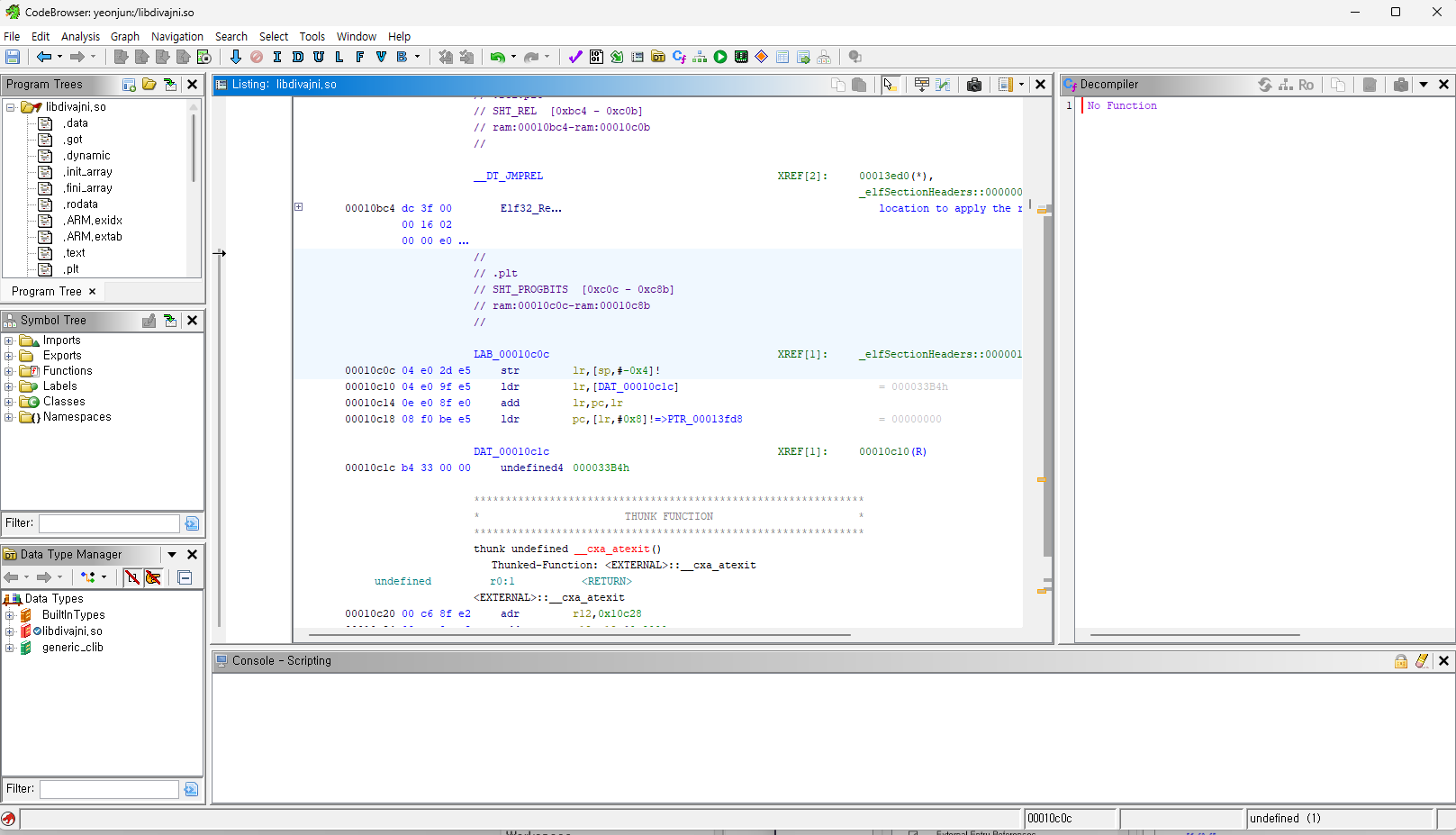The height and width of the screenshot is (835, 1456).
Task: Click the open folder icon in Program Trees
Action: coord(149,85)
